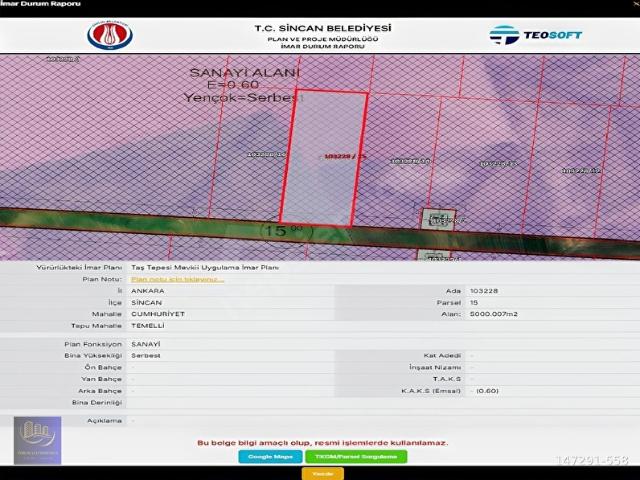Select the TEMELLİ deed neighborhood value
640x480 pixels.
[x=148, y=326]
